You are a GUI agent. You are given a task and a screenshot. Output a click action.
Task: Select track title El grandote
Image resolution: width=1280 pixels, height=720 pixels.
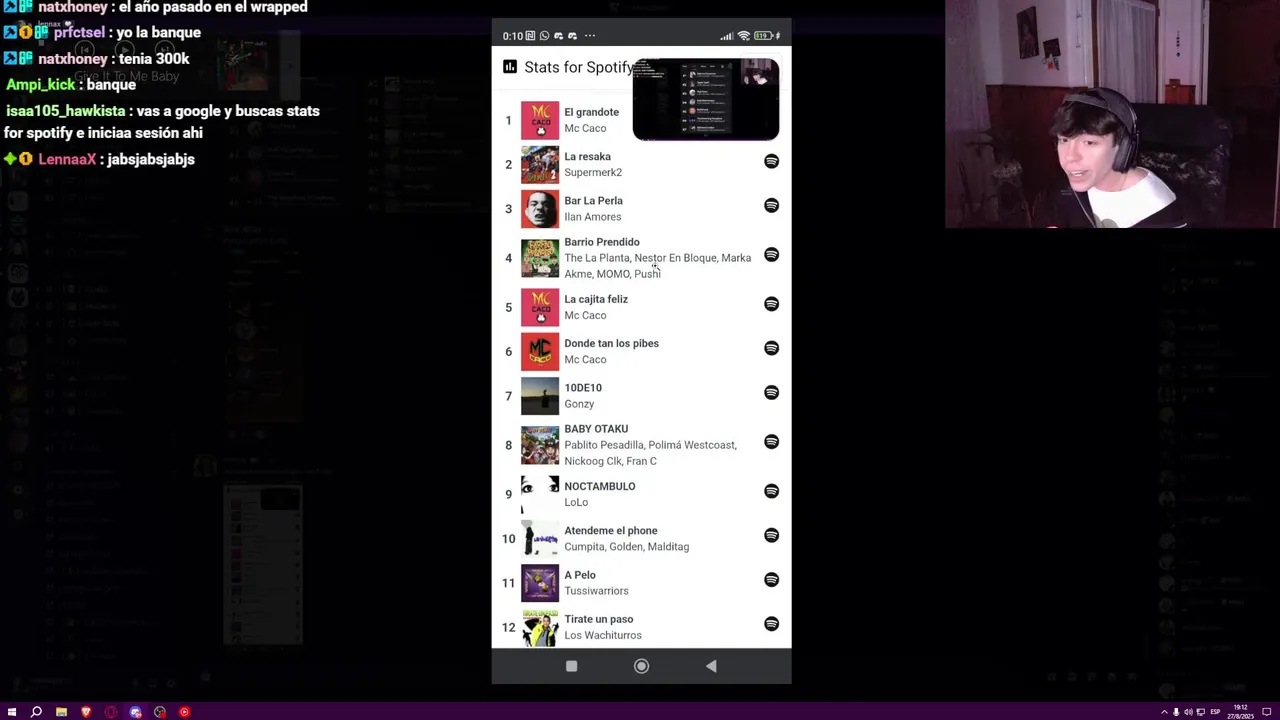coord(591,112)
